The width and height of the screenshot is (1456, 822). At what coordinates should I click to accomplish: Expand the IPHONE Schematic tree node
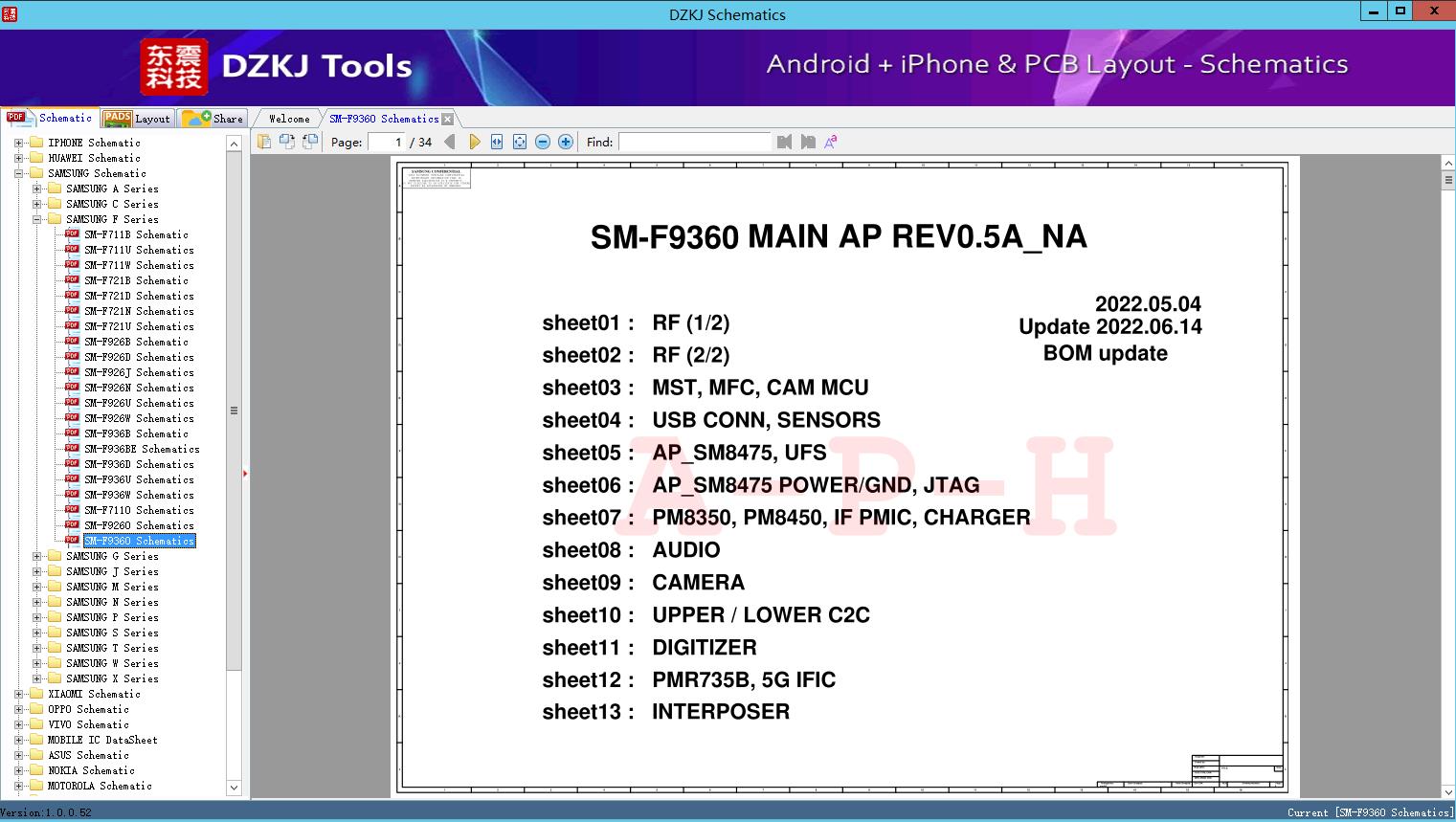point(18,143)
